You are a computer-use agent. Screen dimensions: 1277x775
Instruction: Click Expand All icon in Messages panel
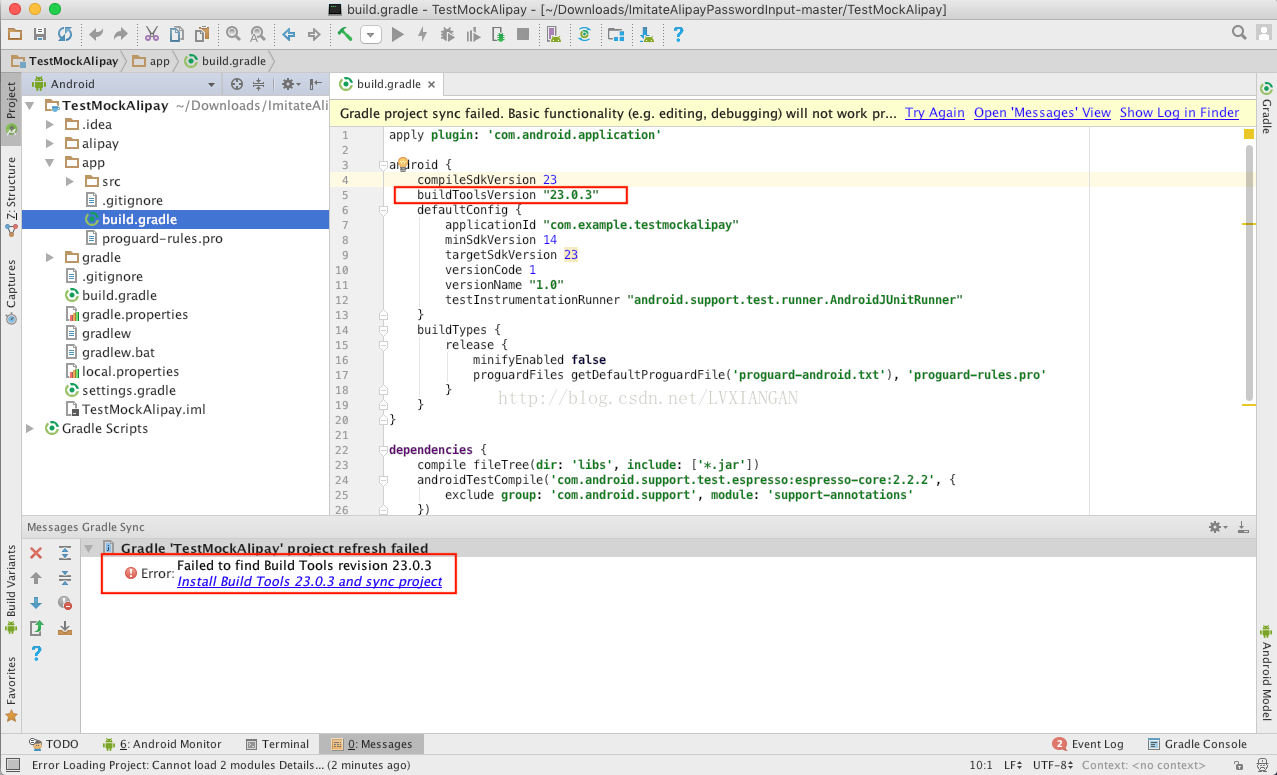coord(65,553)
